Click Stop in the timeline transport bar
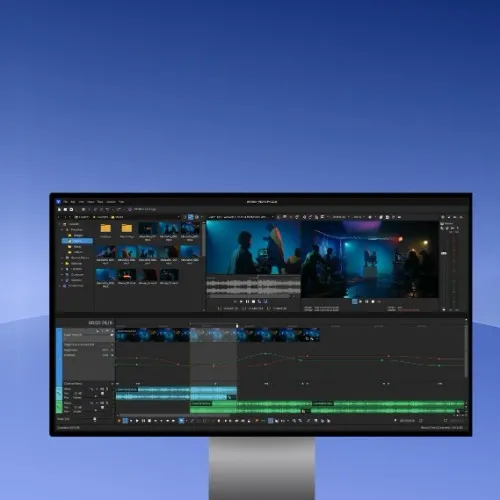This screenshot has height=500, width=500. tap(149, 421)
